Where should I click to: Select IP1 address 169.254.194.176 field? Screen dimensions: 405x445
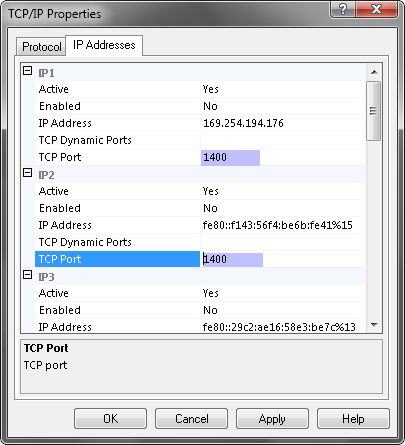pyautogui.click(x=283, y=123)
